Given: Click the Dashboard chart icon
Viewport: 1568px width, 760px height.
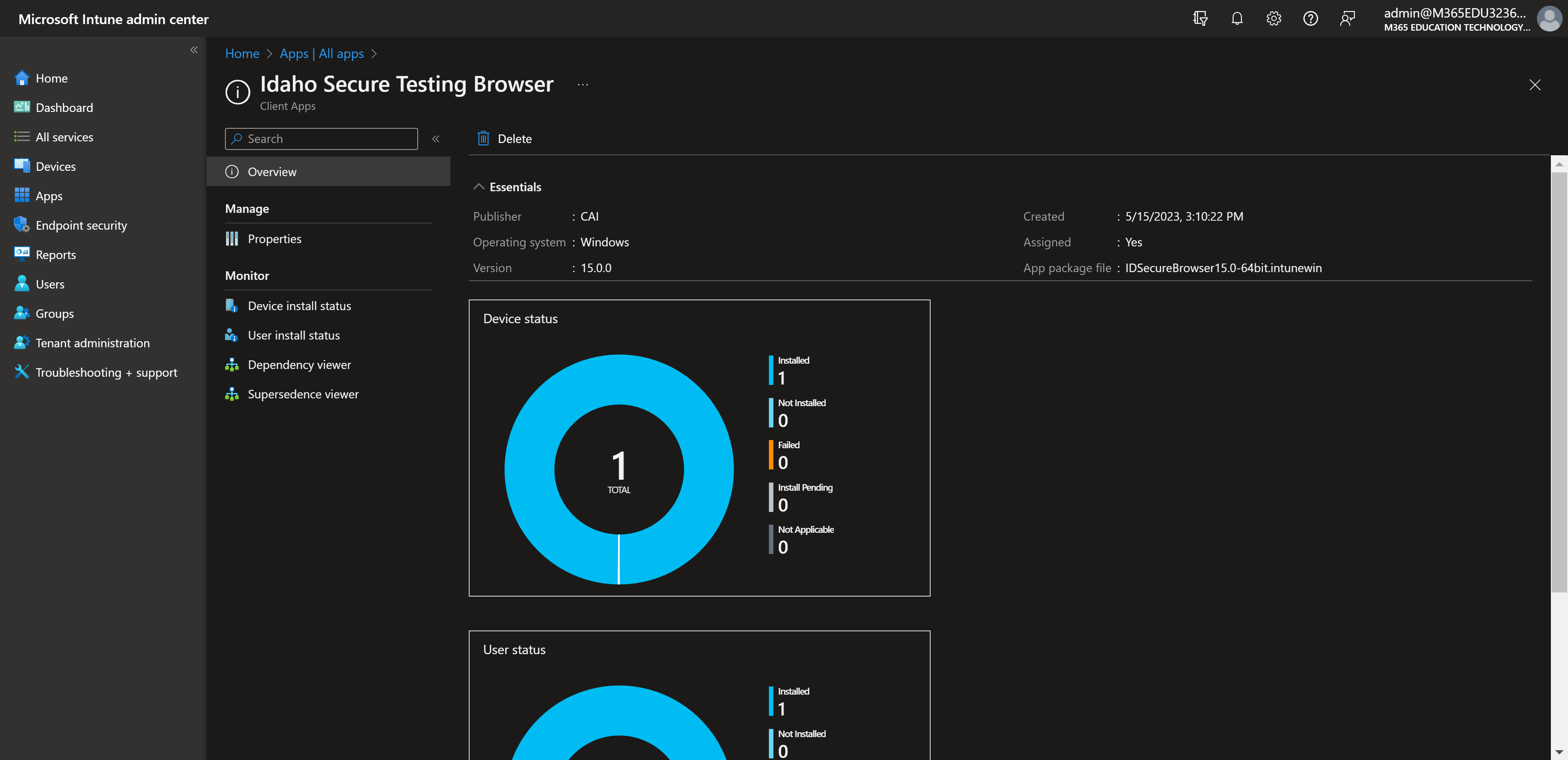Looking at the screenshot, I should [x=22, y=107].
